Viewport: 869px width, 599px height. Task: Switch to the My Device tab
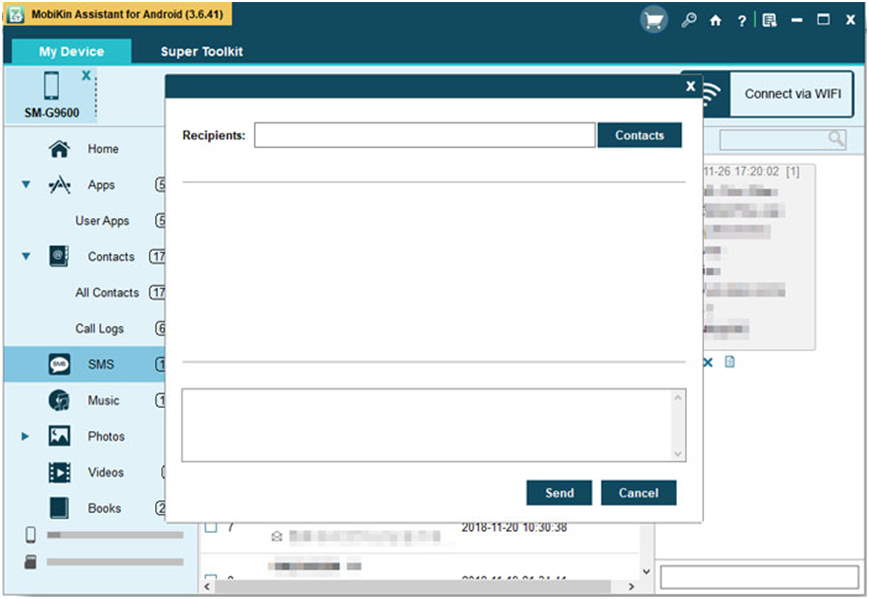(x=71, y=52)
